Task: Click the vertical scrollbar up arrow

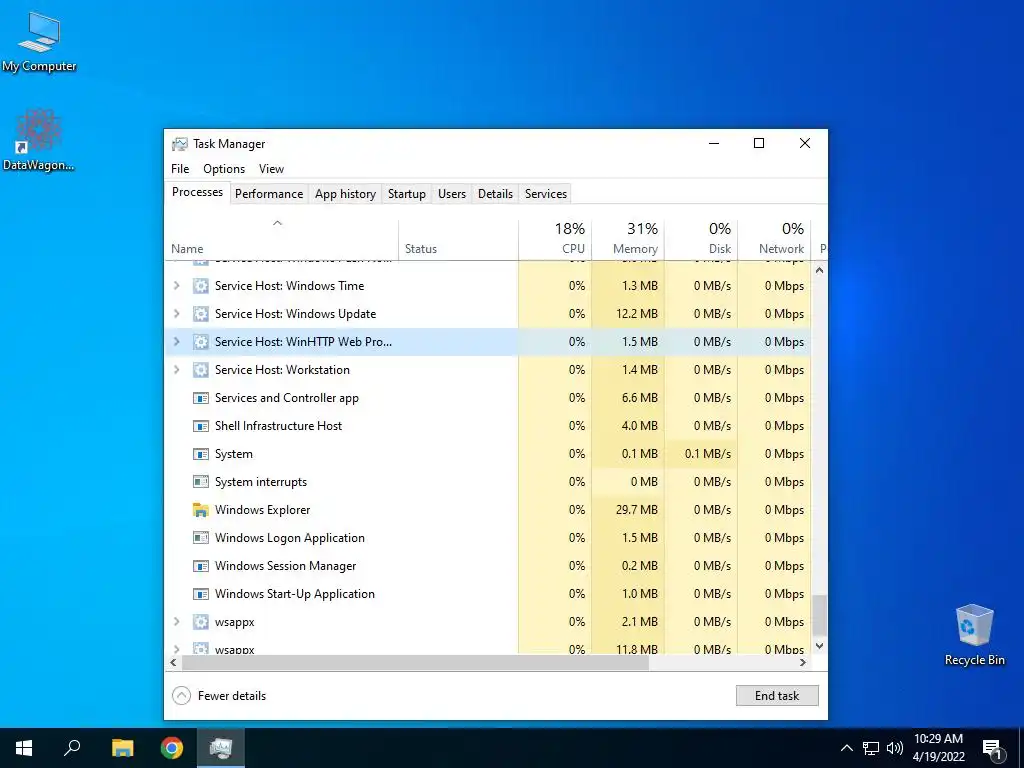Action: pos(820,270)
